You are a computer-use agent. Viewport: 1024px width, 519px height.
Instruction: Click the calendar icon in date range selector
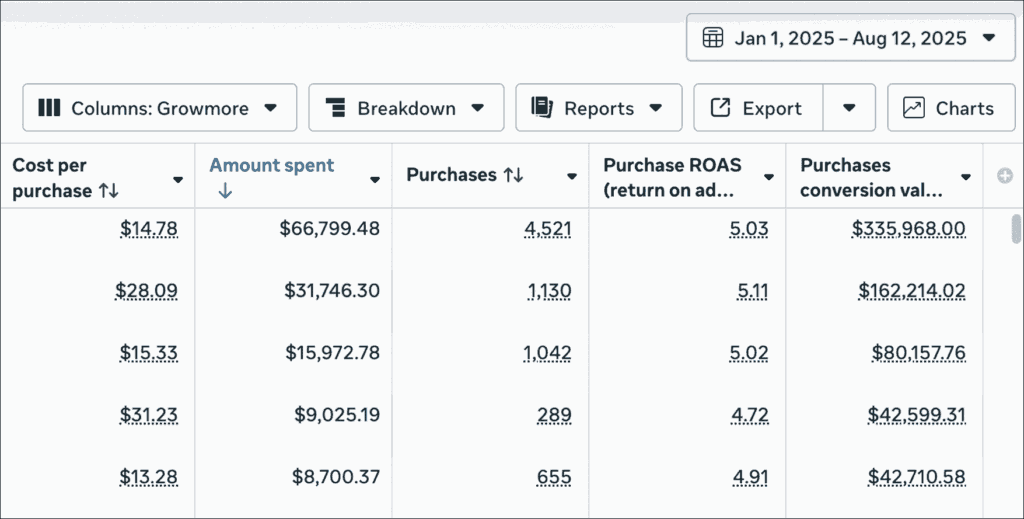(713, 38)
